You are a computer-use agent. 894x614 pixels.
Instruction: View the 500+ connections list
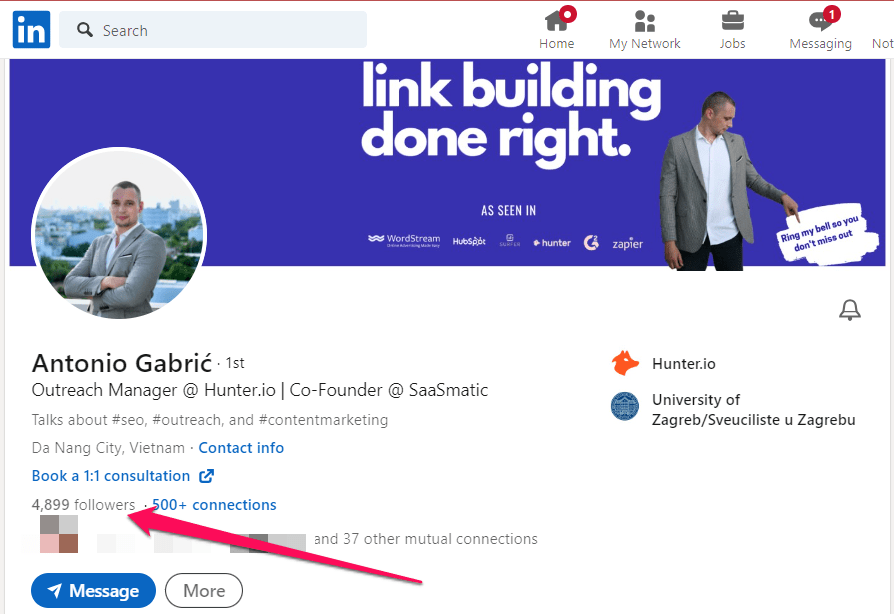pos(213,504)
